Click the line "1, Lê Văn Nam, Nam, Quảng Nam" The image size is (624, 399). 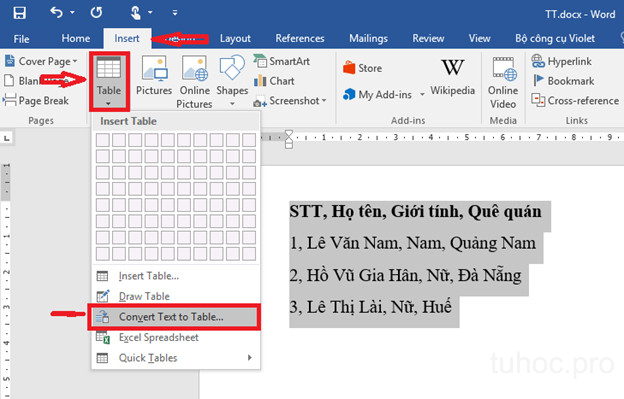coord(413,243)
